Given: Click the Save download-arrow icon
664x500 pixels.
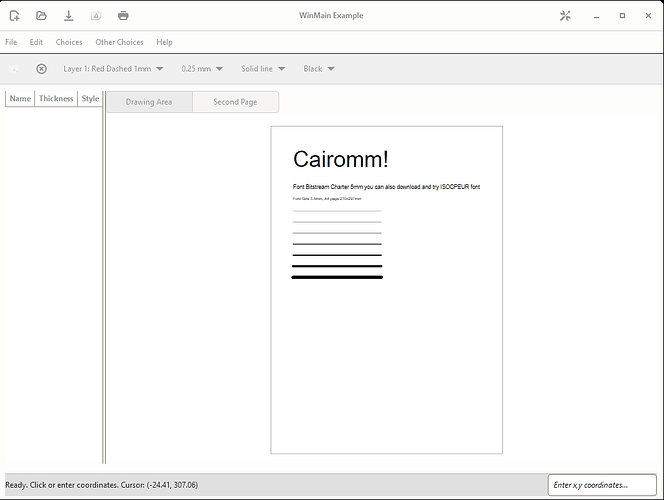Looking at the screenshot, I should click(69, 16).
